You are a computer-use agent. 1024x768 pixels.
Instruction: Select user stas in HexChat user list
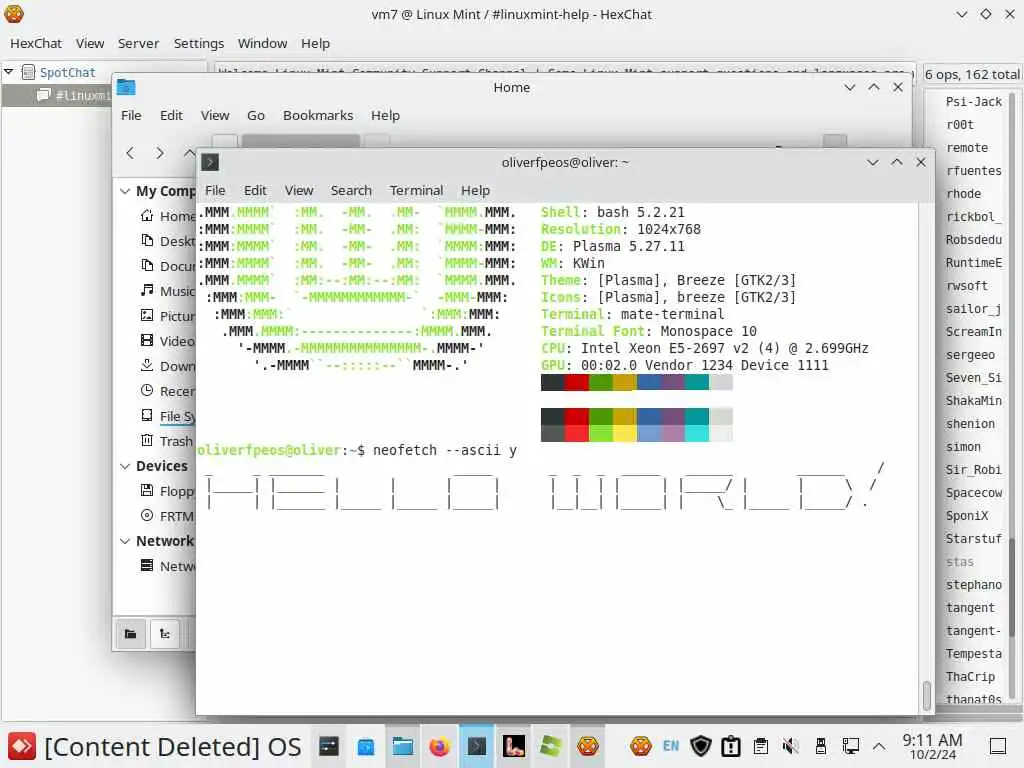click(959, 562)
